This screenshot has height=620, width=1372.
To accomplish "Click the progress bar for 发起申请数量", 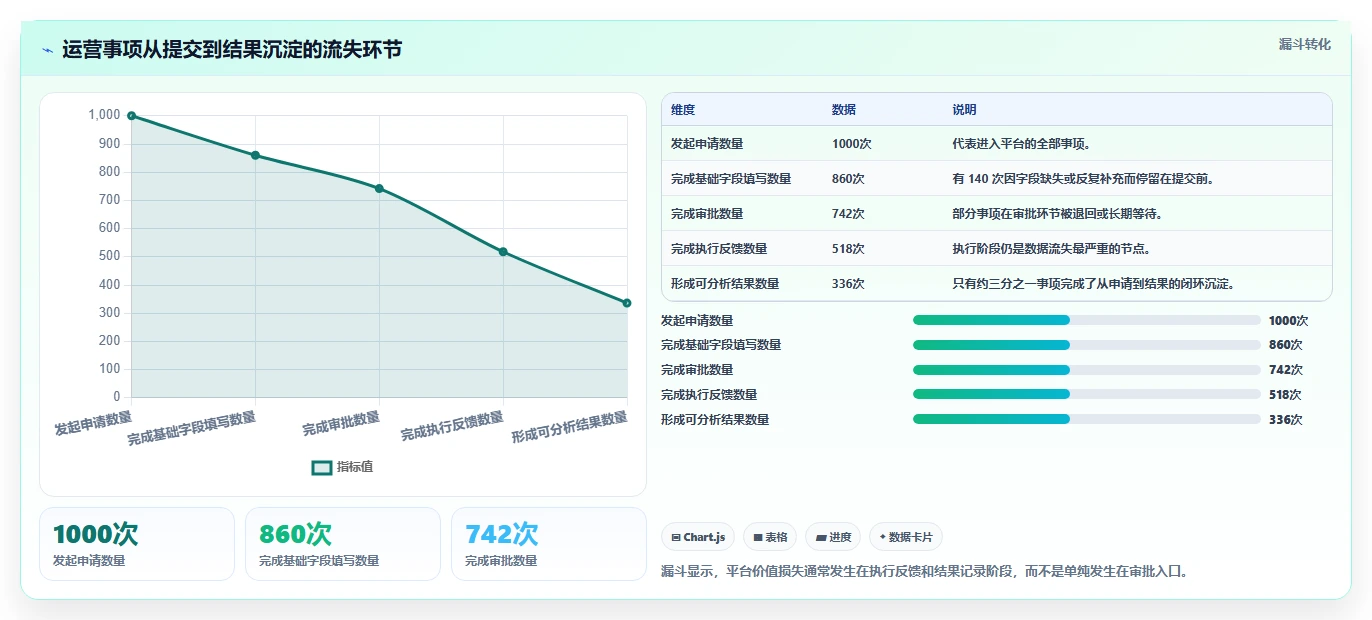I will (1086, 320).
